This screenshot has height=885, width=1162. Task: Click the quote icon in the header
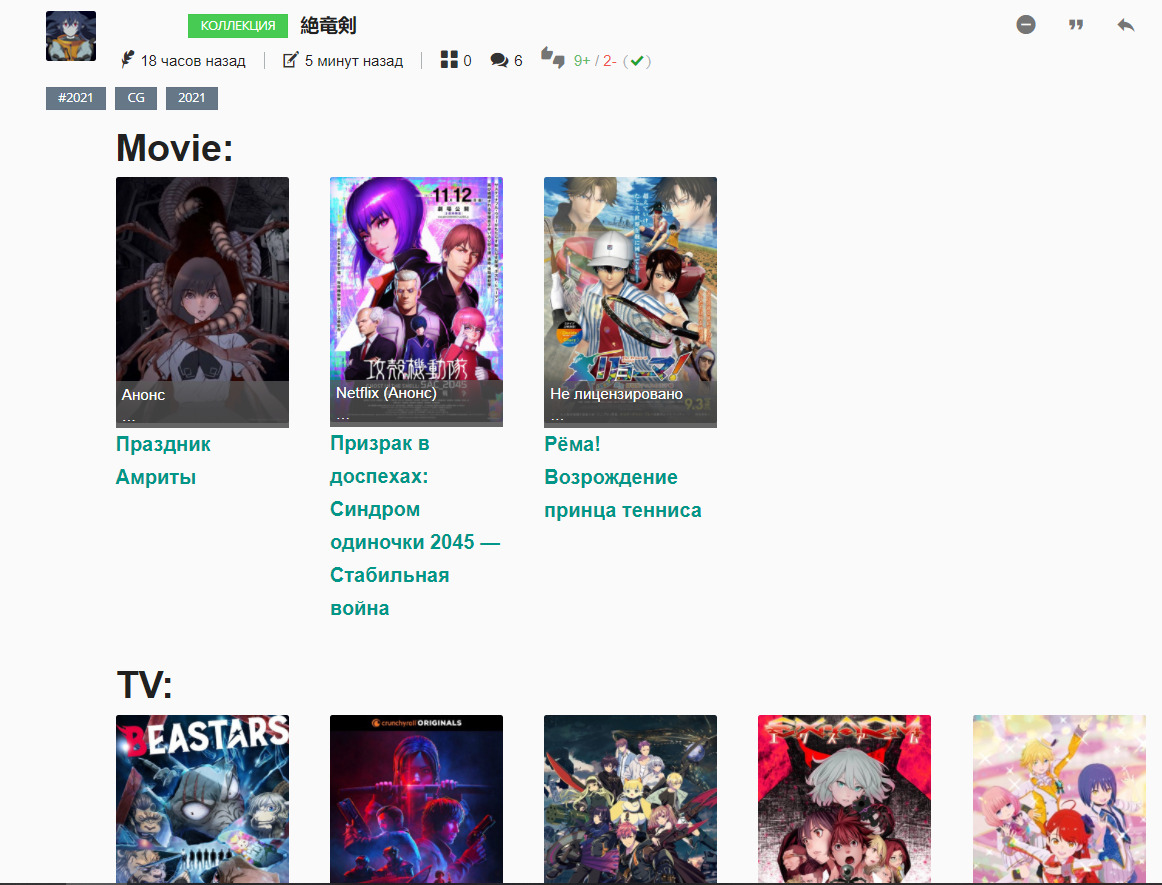1076,25
